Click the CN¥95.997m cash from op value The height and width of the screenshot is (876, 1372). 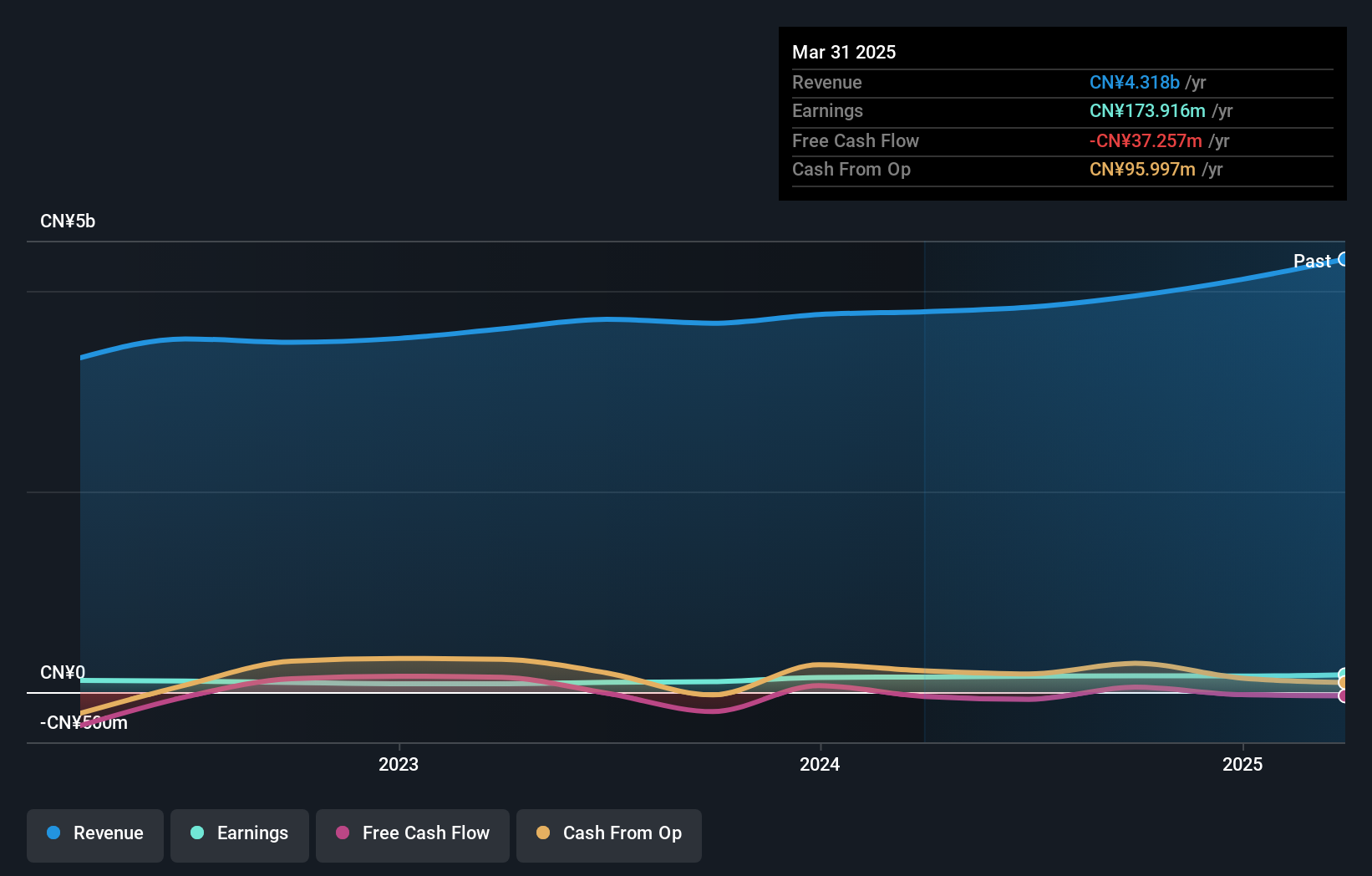(x=1142, y=169)
